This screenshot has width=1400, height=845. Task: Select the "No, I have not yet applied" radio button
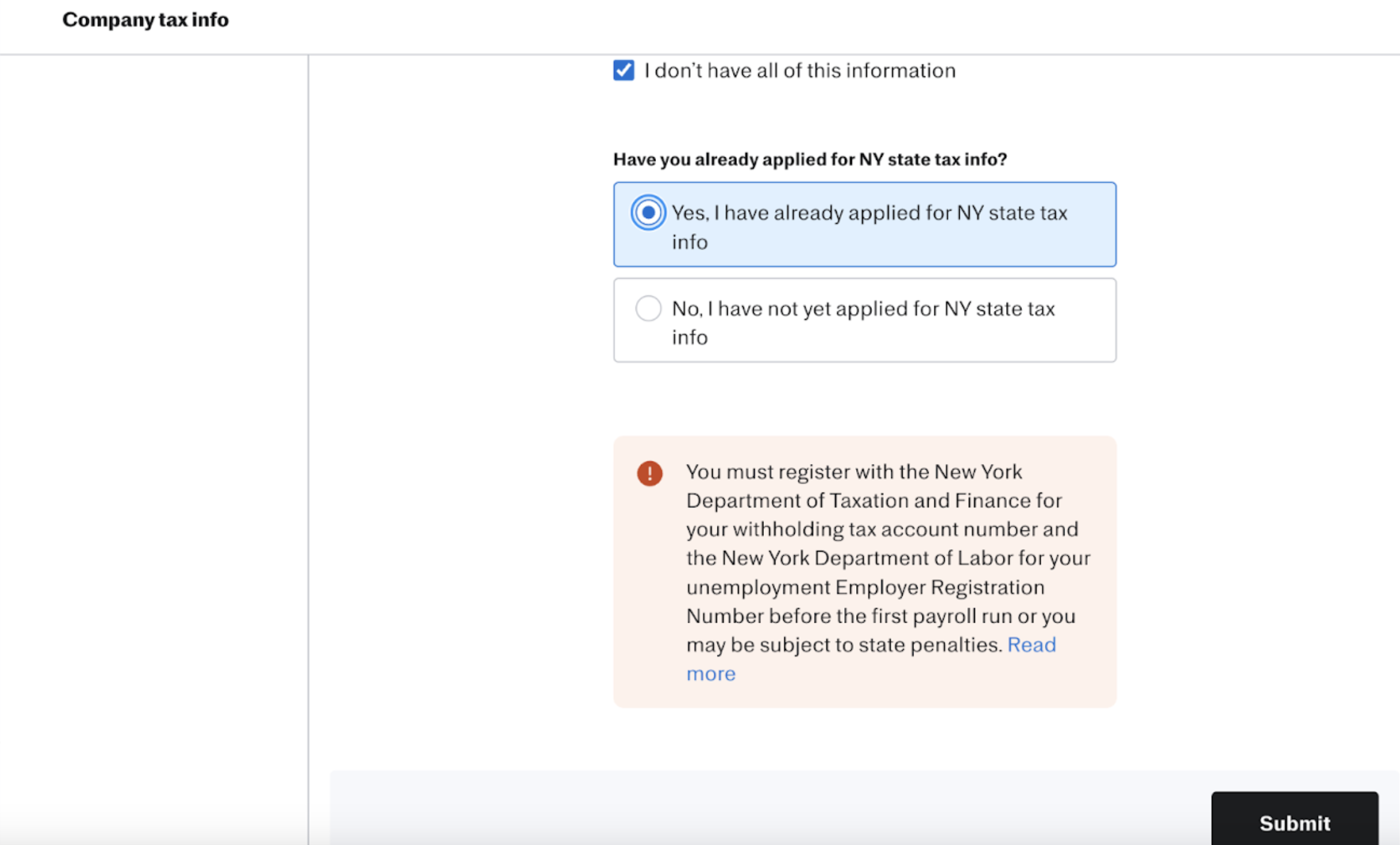coord(648,309)
